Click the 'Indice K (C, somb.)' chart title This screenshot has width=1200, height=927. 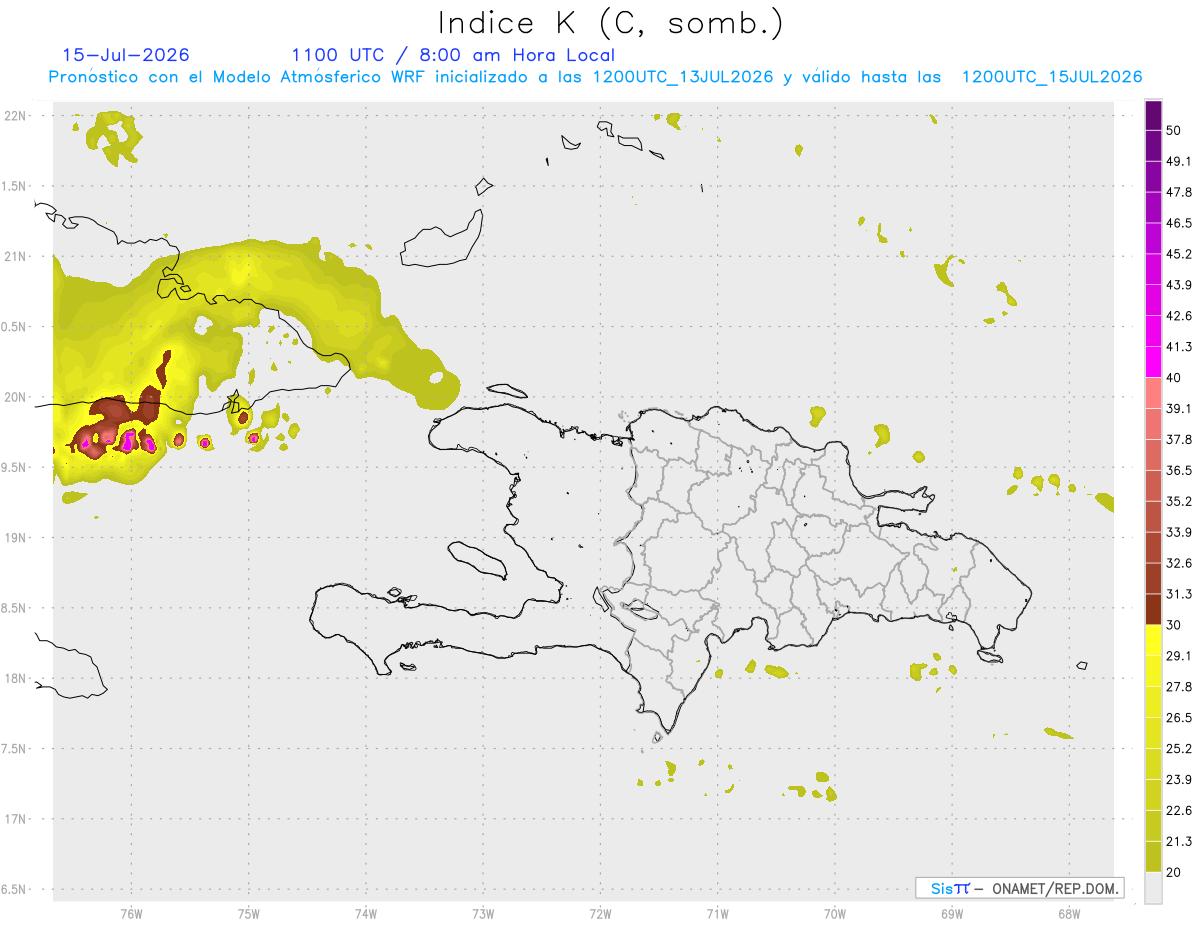(x=610, y=23)
